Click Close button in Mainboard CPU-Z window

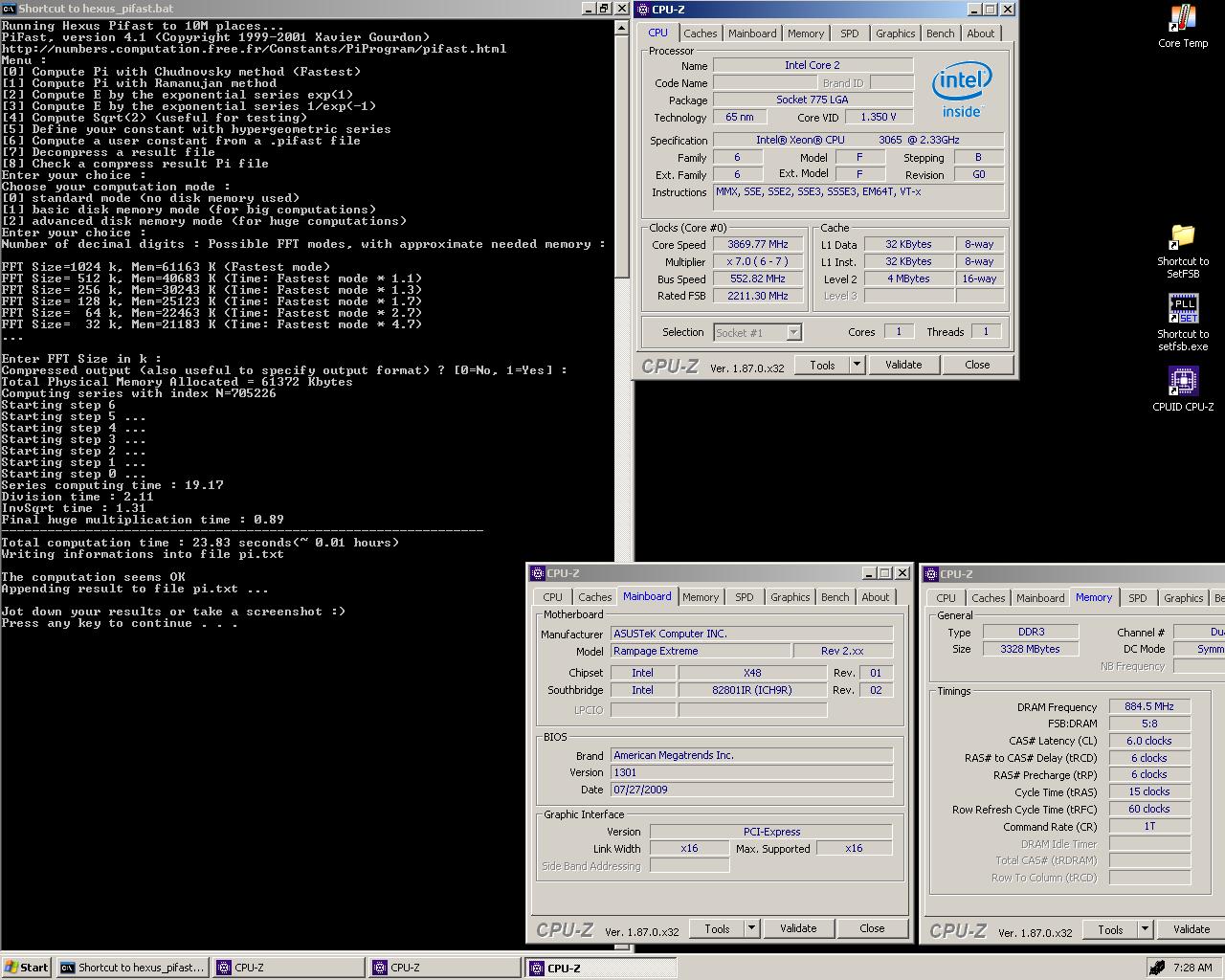(872, 928)
